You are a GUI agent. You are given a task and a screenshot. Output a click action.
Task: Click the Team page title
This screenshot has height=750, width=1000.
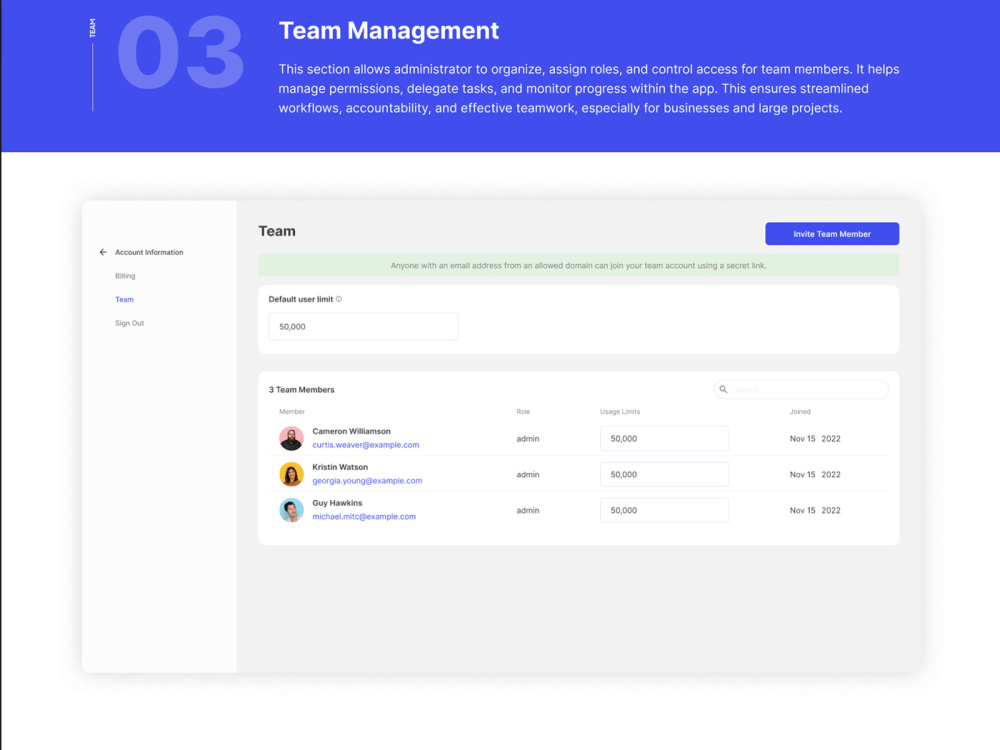pos(277,231)
